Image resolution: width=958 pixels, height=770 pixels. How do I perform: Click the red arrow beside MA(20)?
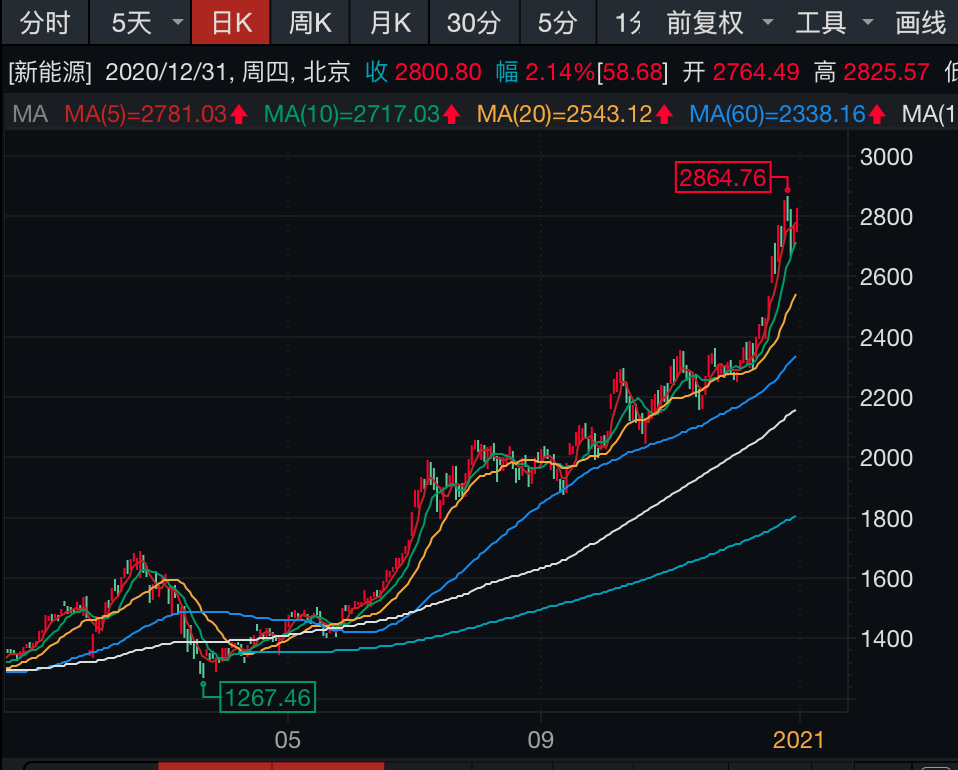click(x=664, y=114)
